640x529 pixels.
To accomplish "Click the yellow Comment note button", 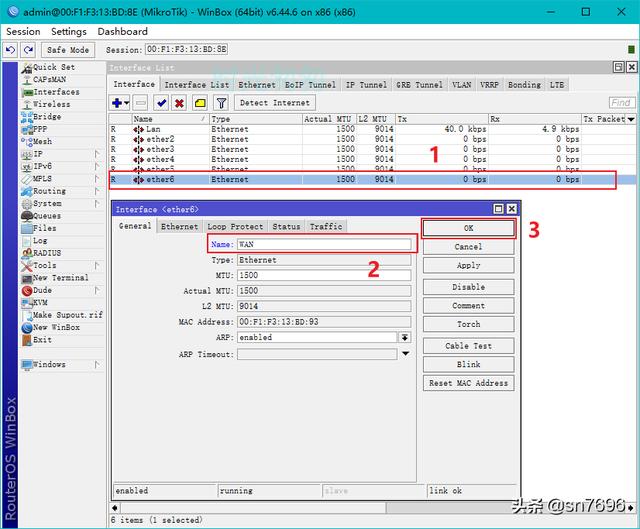I will 200,103.
